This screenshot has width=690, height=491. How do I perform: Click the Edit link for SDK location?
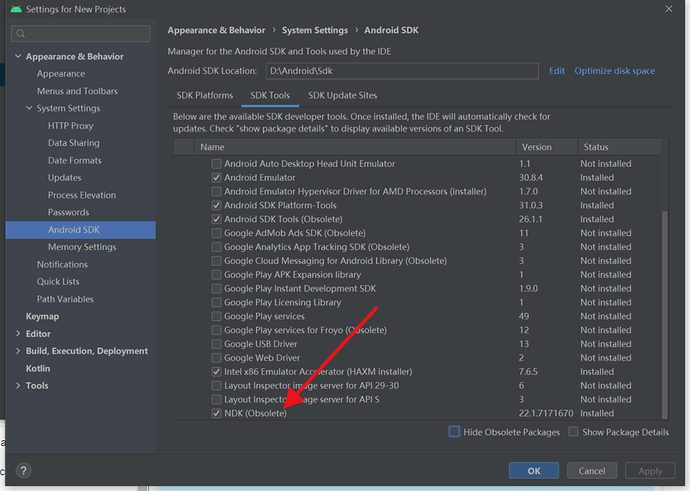(557, 71)
